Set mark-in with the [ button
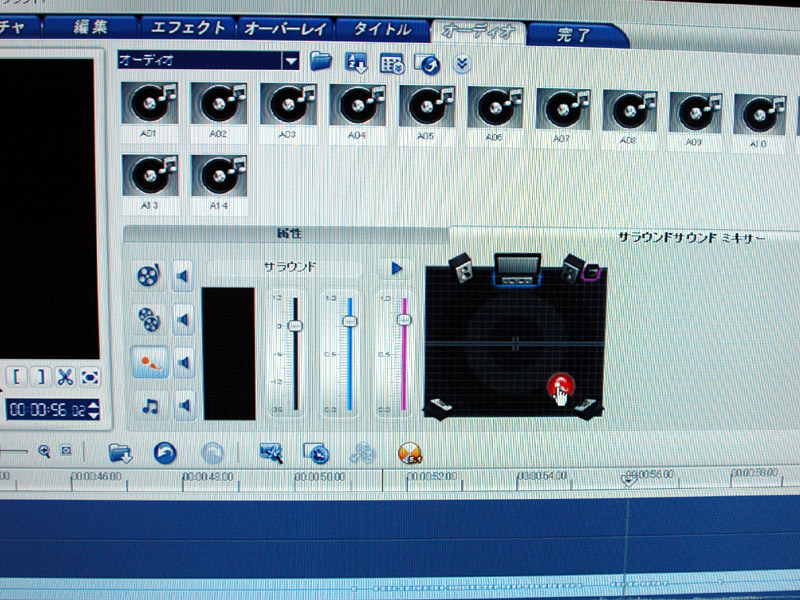Viewport: 800px width, 600px height. [x=17, y=377]
